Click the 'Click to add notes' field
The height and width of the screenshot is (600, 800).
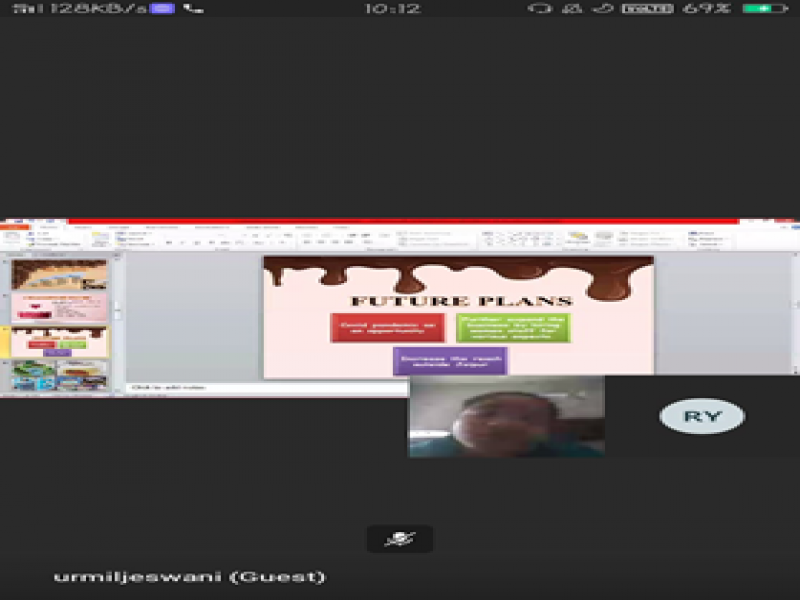[x=265, y=387]
